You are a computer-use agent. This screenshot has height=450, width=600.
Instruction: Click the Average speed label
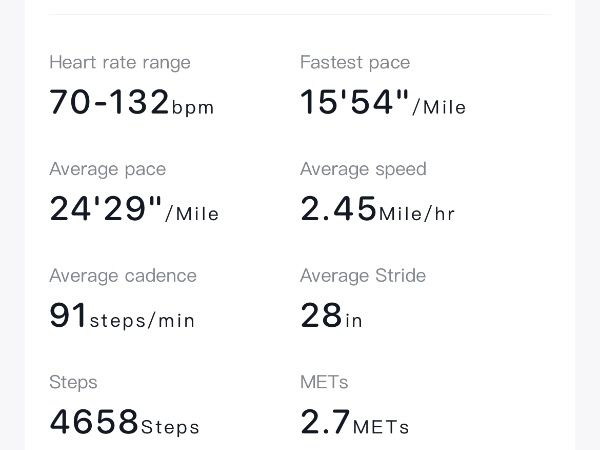[x=363, y=169]
